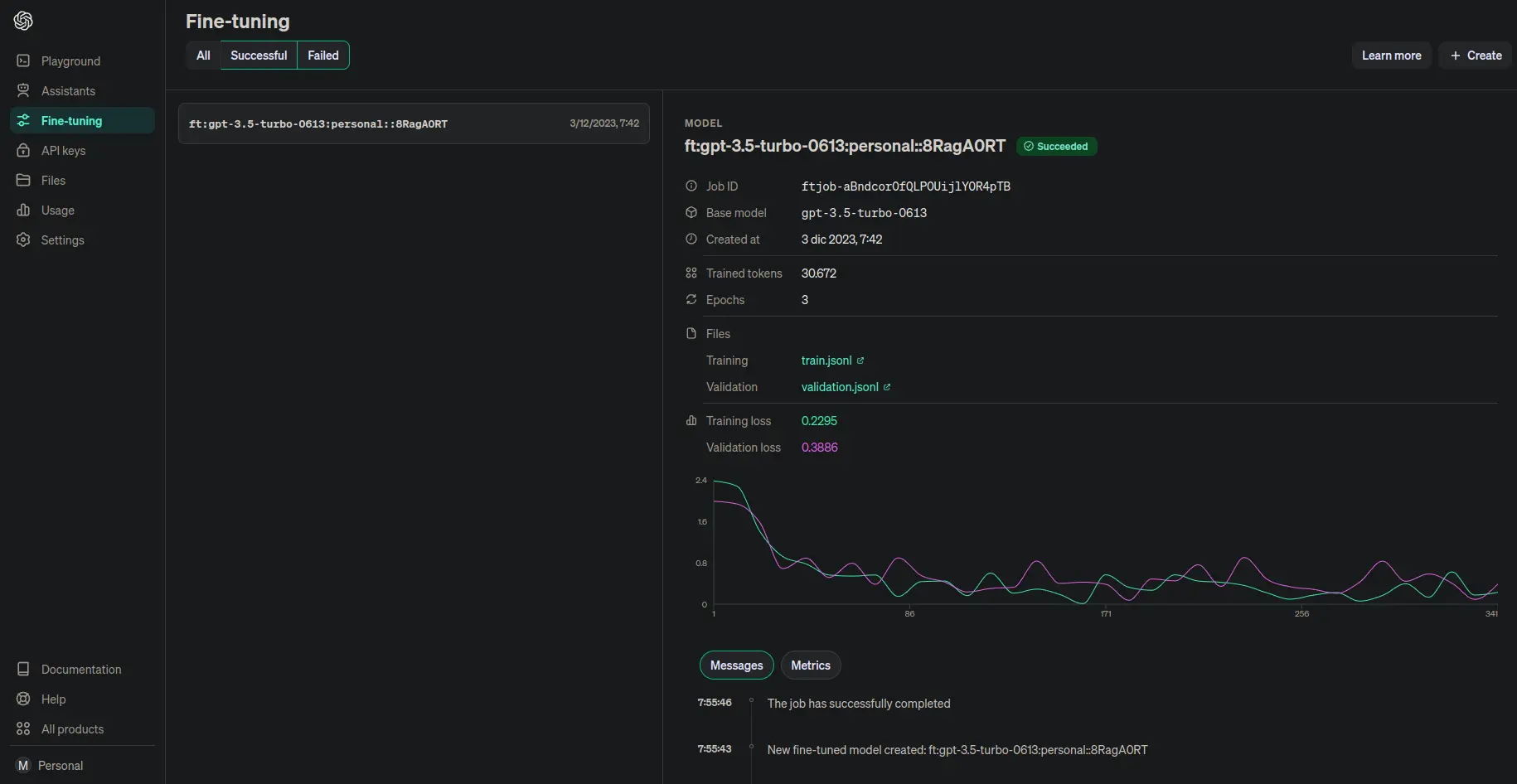Open the API keys lock icon

pyautogui.click(x=23, y=150)
